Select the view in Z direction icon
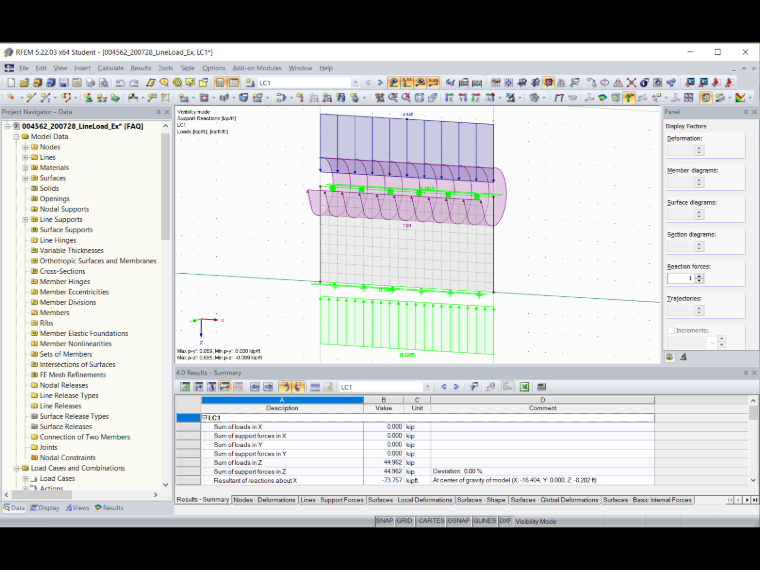Screen dimensions: 760x570 click(x=476, y=98)
